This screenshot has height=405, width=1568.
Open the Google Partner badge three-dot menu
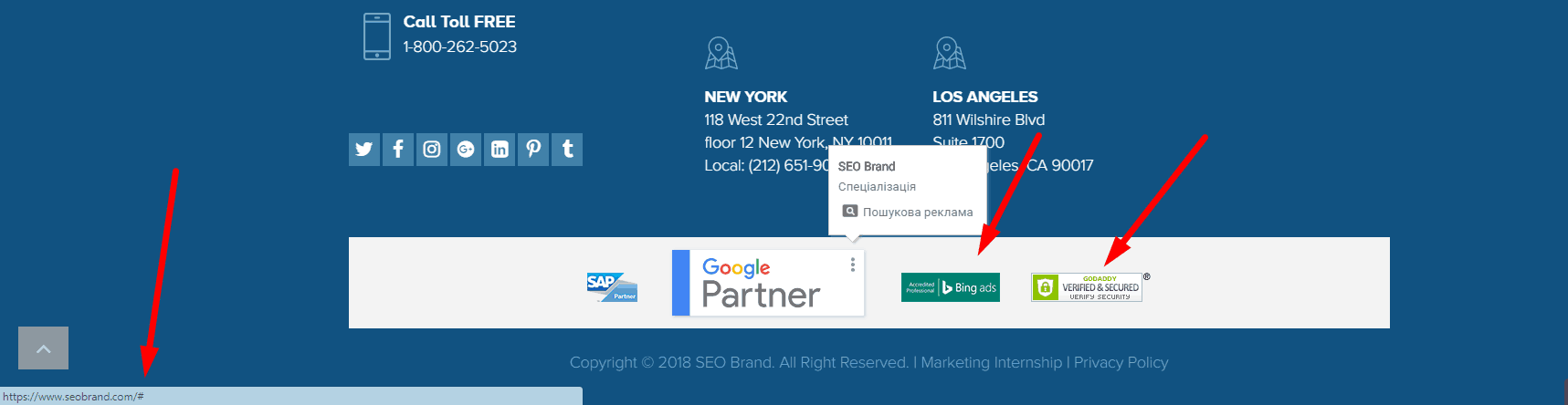[x=853, y=265]
